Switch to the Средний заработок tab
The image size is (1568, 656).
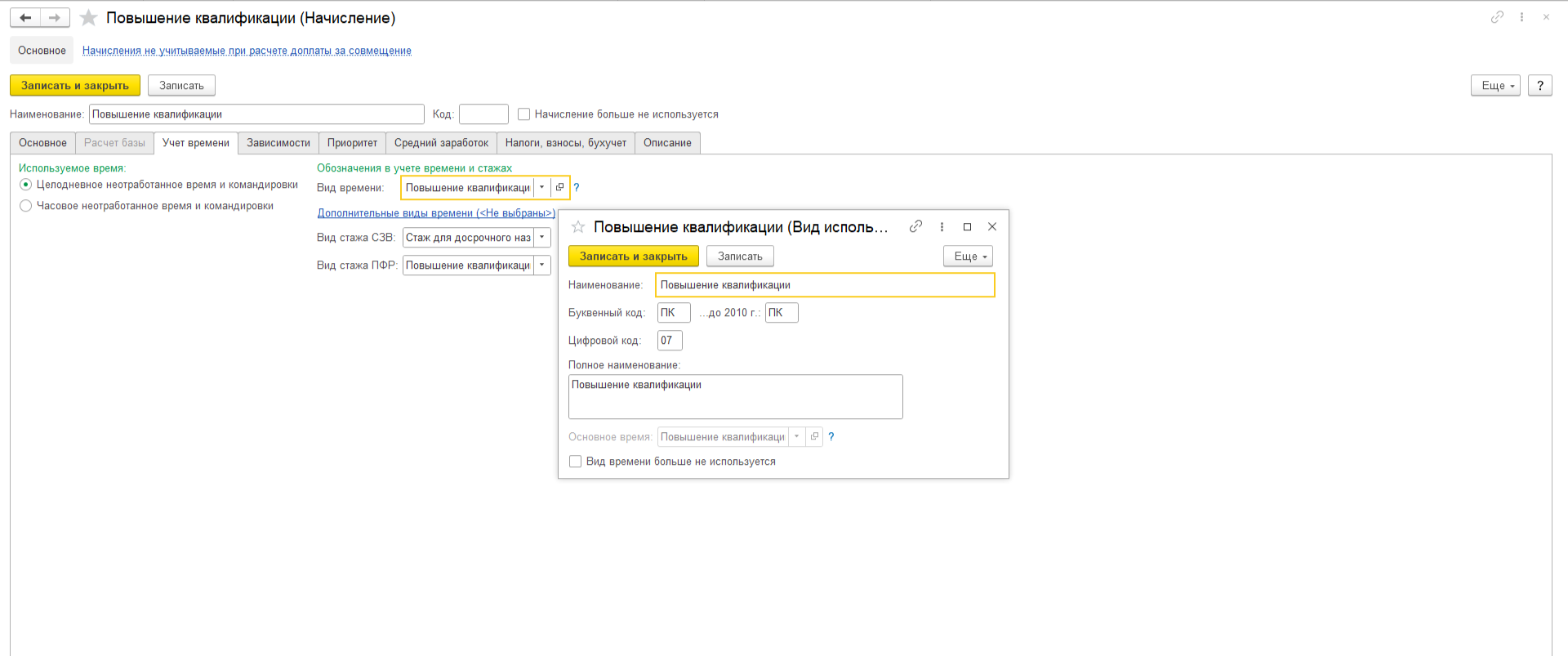click(441, 143)
